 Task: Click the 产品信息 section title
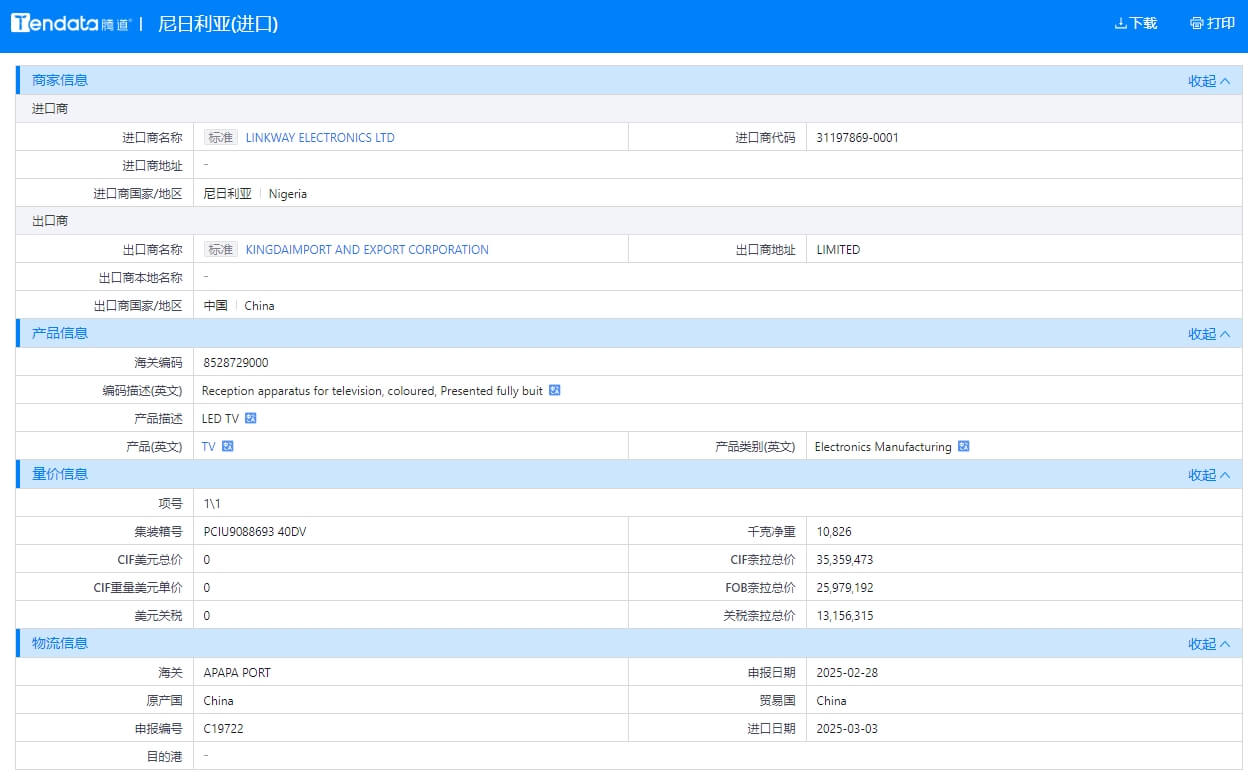(x=60, y=334)
